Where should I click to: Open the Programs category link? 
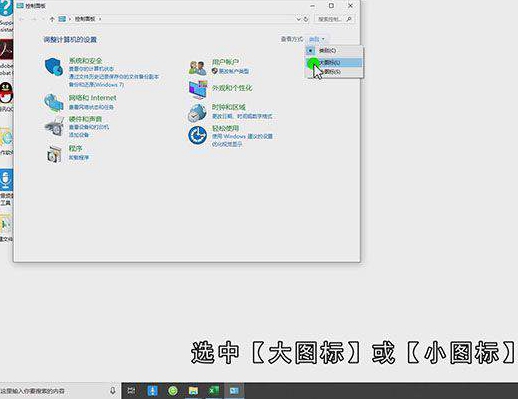[x=75, y=148]
